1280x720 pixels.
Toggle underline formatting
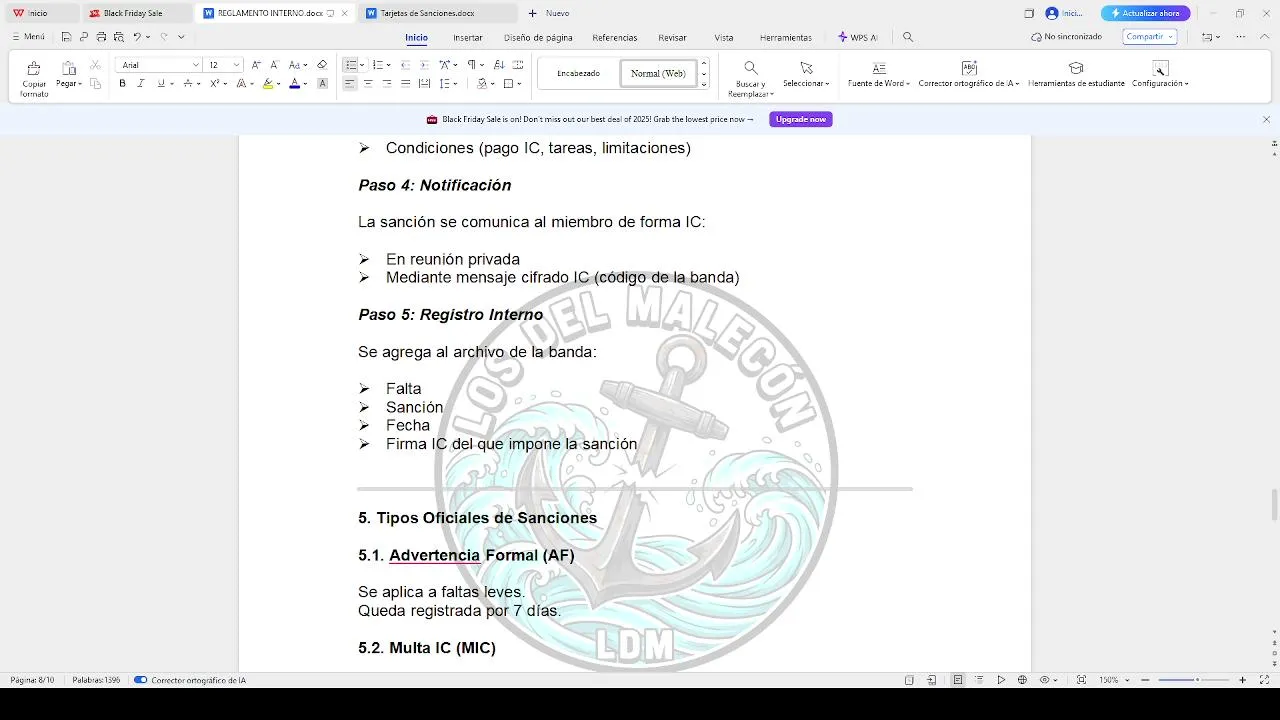[x=160, y=84]
